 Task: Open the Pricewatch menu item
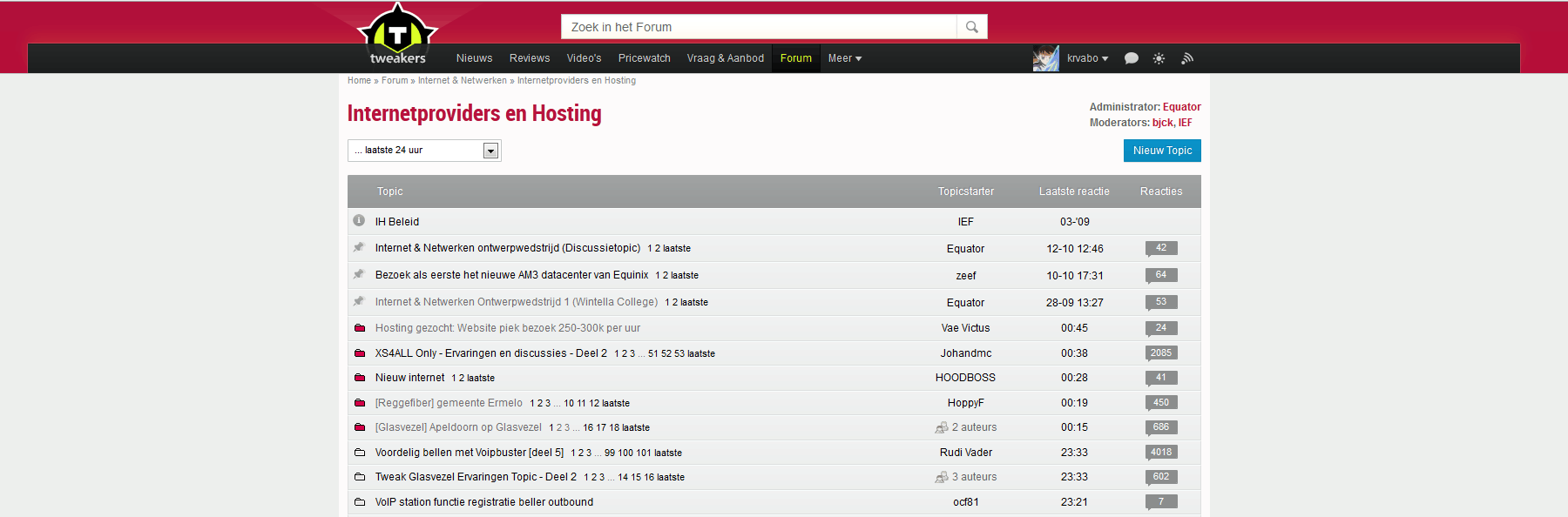(645, 58)
